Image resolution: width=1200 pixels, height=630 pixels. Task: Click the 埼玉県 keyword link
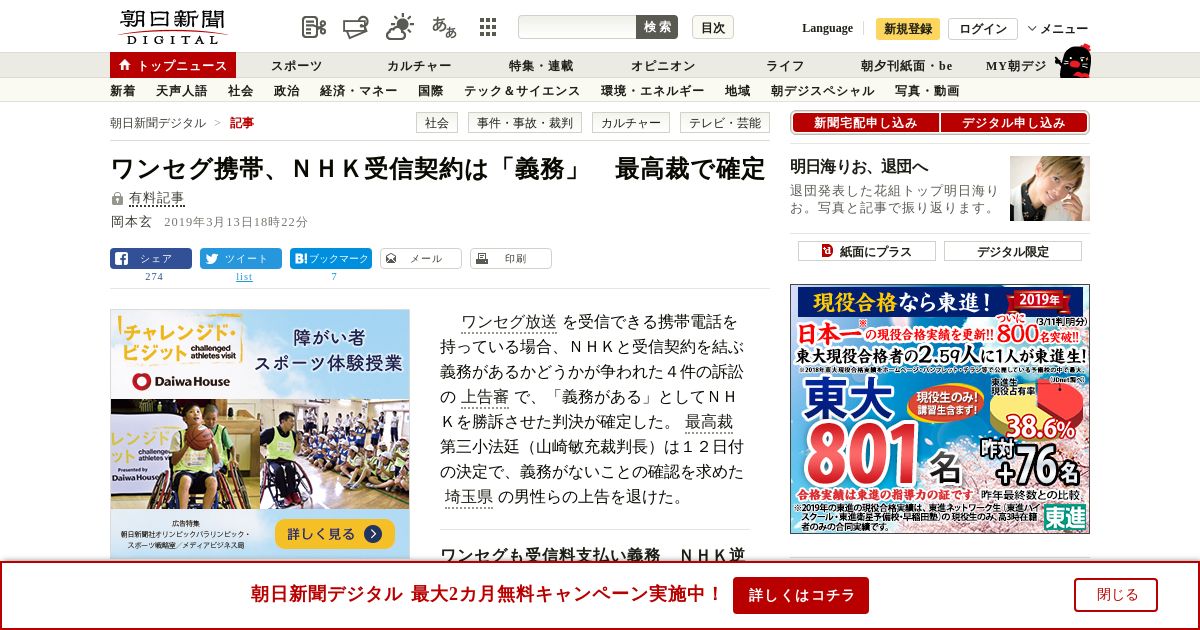coord(469,497)
